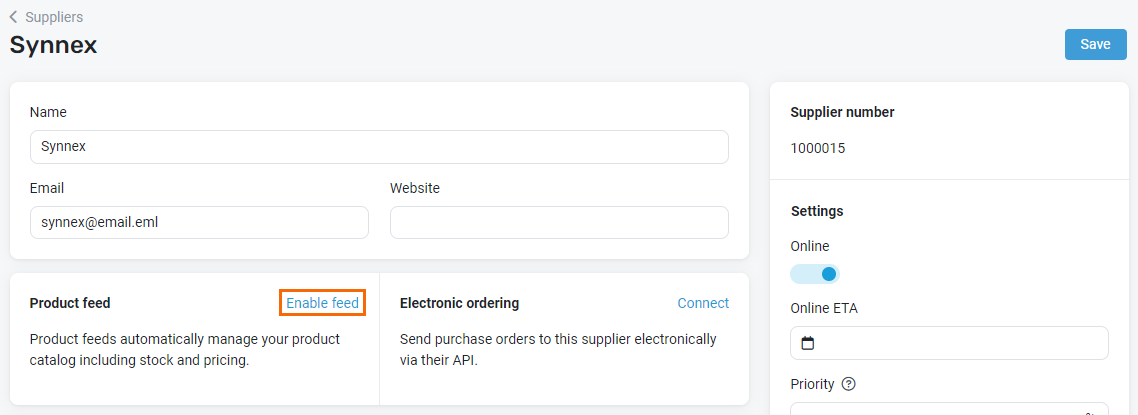Select the supplier number 1000015
1138x415 pixels.
(818, 149)
